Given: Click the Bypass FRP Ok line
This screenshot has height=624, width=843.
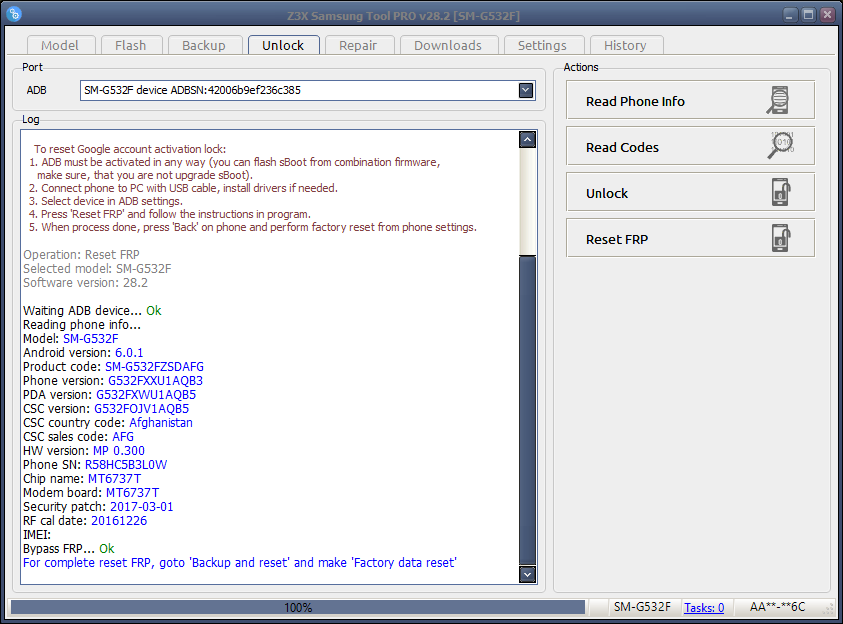Looking at the screenshot, I should tap(69, 549).
